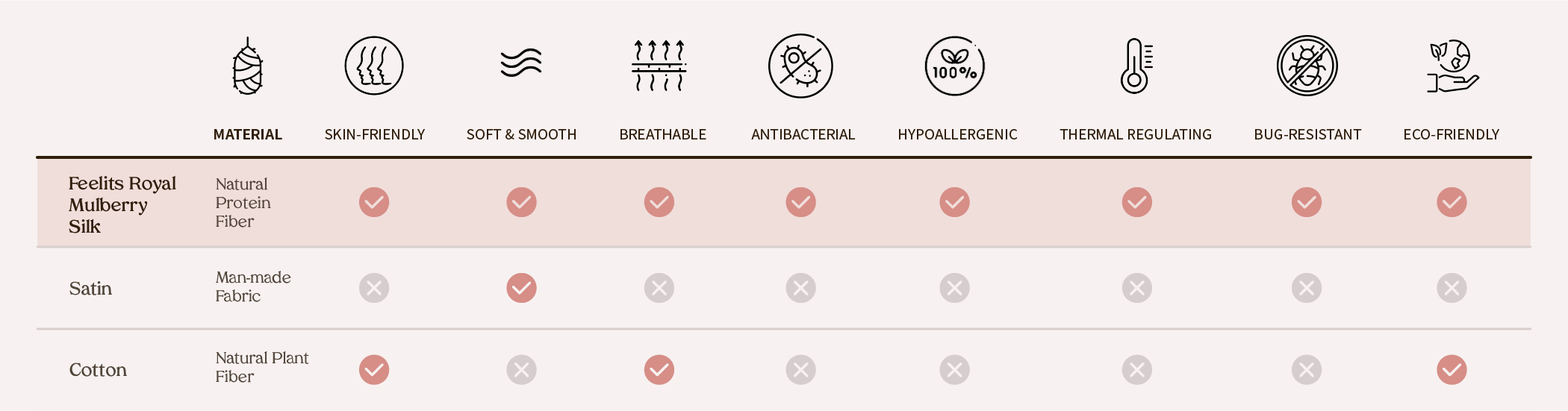This screenshot has height=411, width=1568.
Task: Click Satin's Soft & Smooth checkmark
Action: [x=521, y=288]
